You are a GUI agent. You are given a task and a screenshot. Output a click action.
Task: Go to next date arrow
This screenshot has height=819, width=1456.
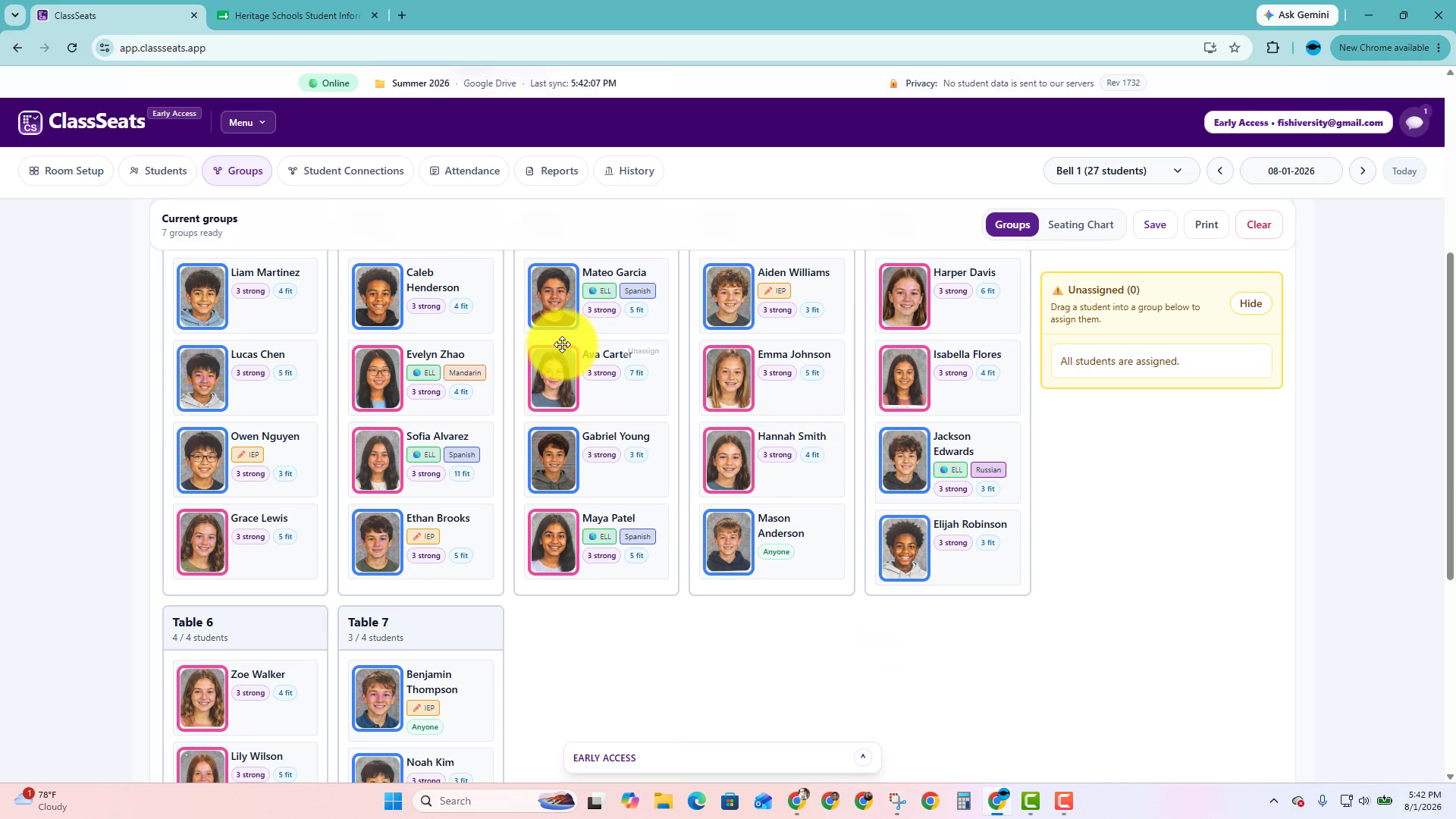coord(1363,171)
